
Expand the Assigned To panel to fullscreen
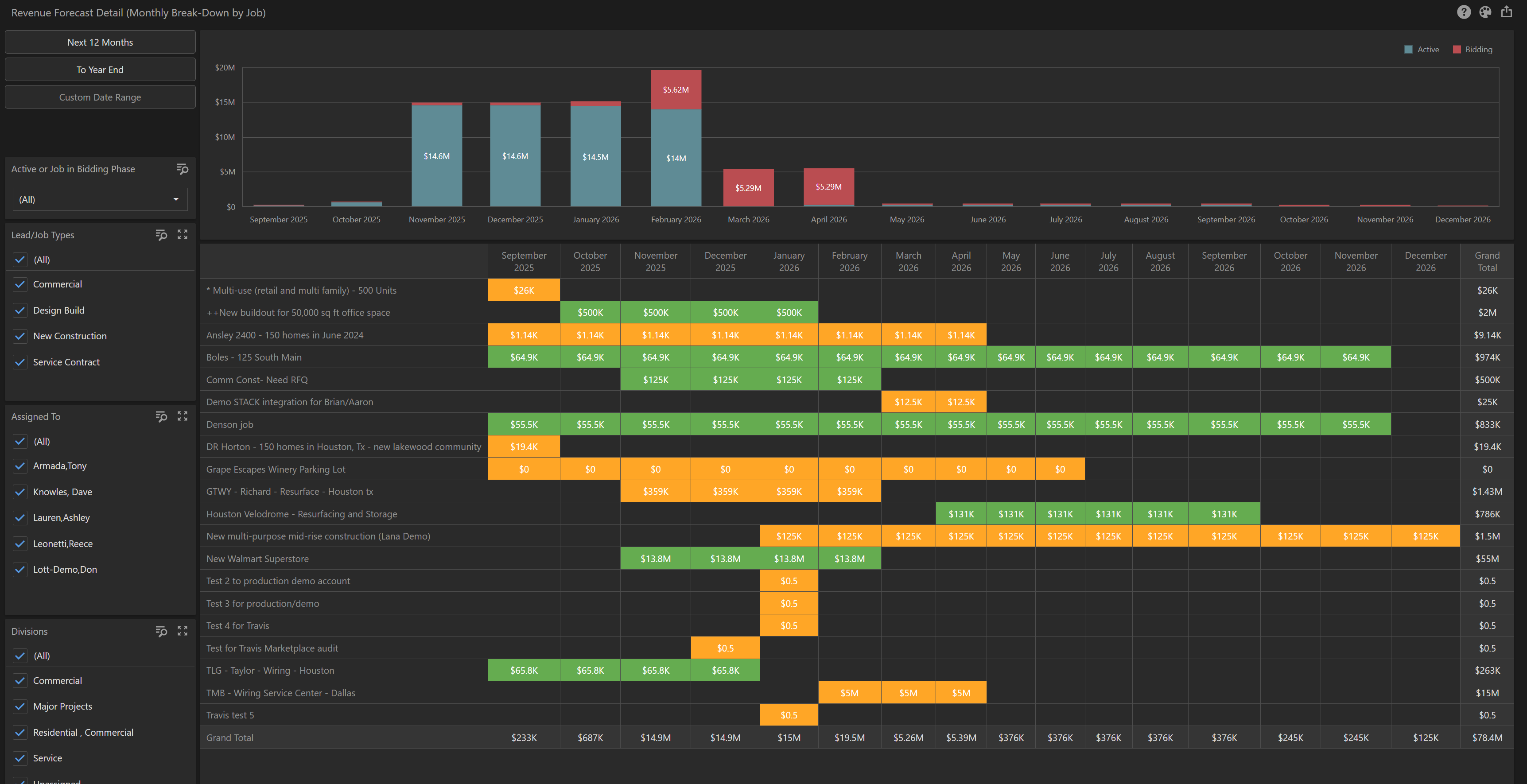click(183, 417)
